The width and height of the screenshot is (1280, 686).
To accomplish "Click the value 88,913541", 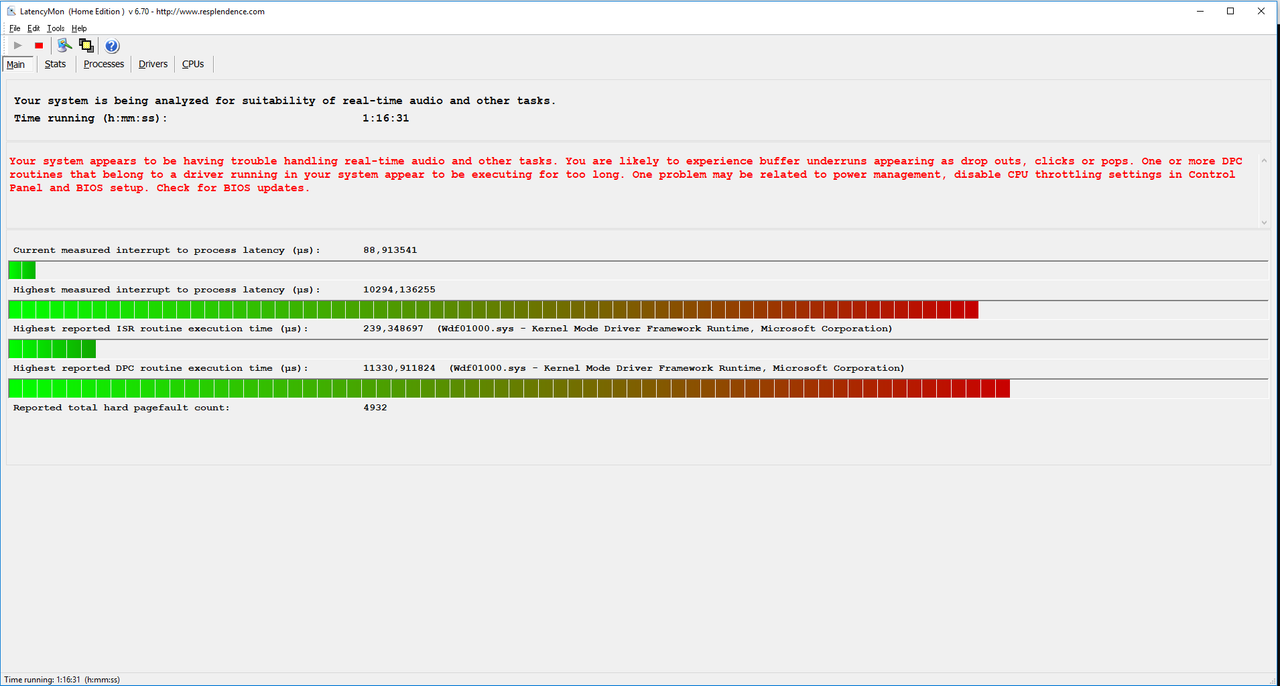I will point(390,250).
